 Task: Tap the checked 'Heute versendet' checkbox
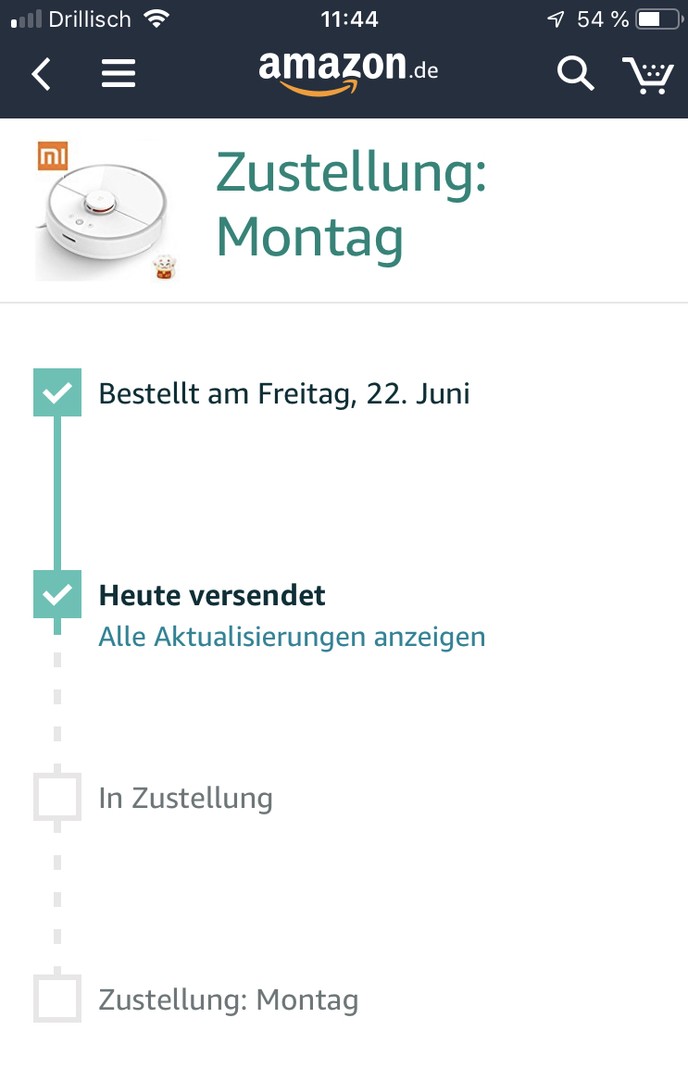57,595
